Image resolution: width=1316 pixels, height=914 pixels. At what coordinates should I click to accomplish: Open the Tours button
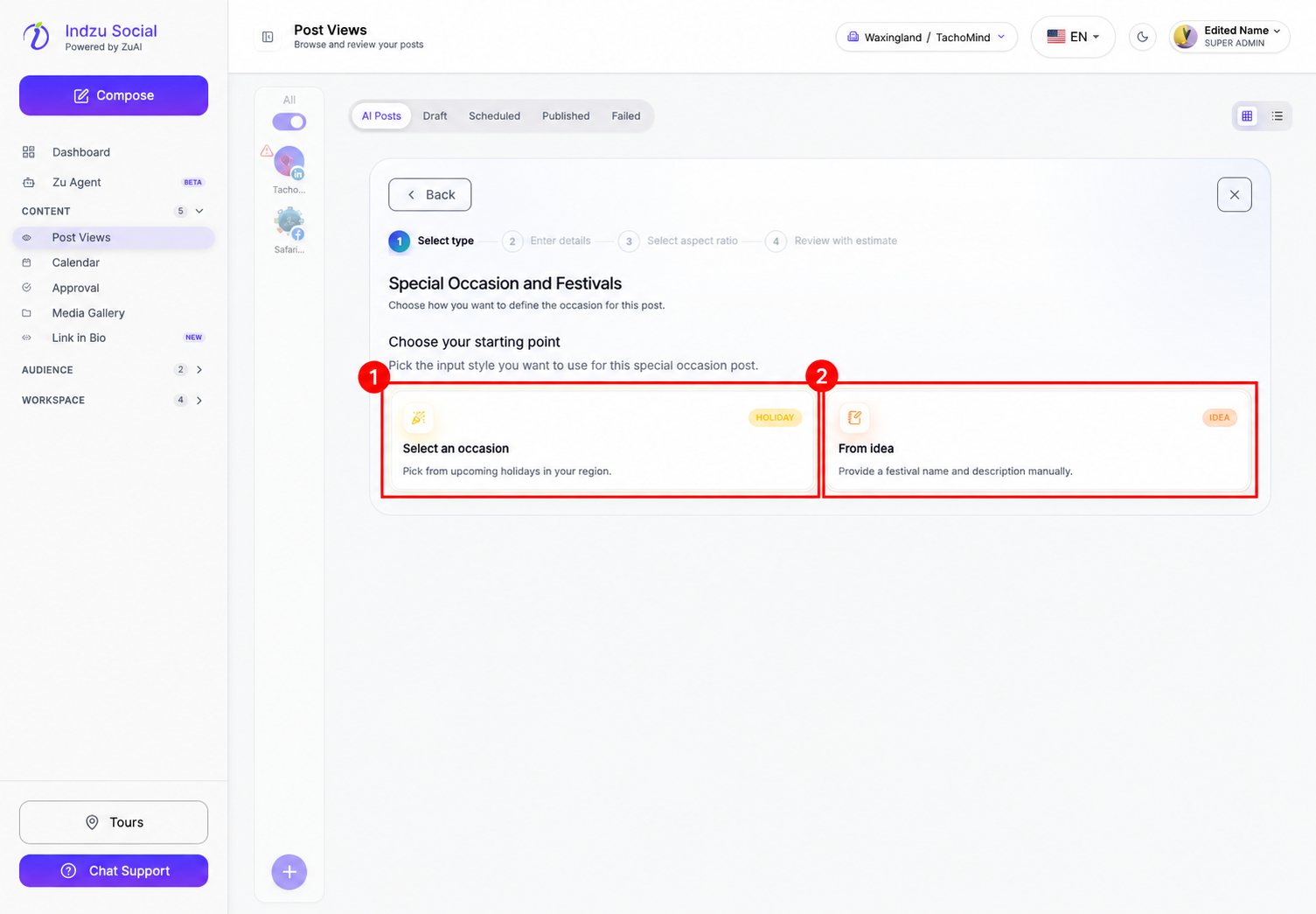pos(114,822)
